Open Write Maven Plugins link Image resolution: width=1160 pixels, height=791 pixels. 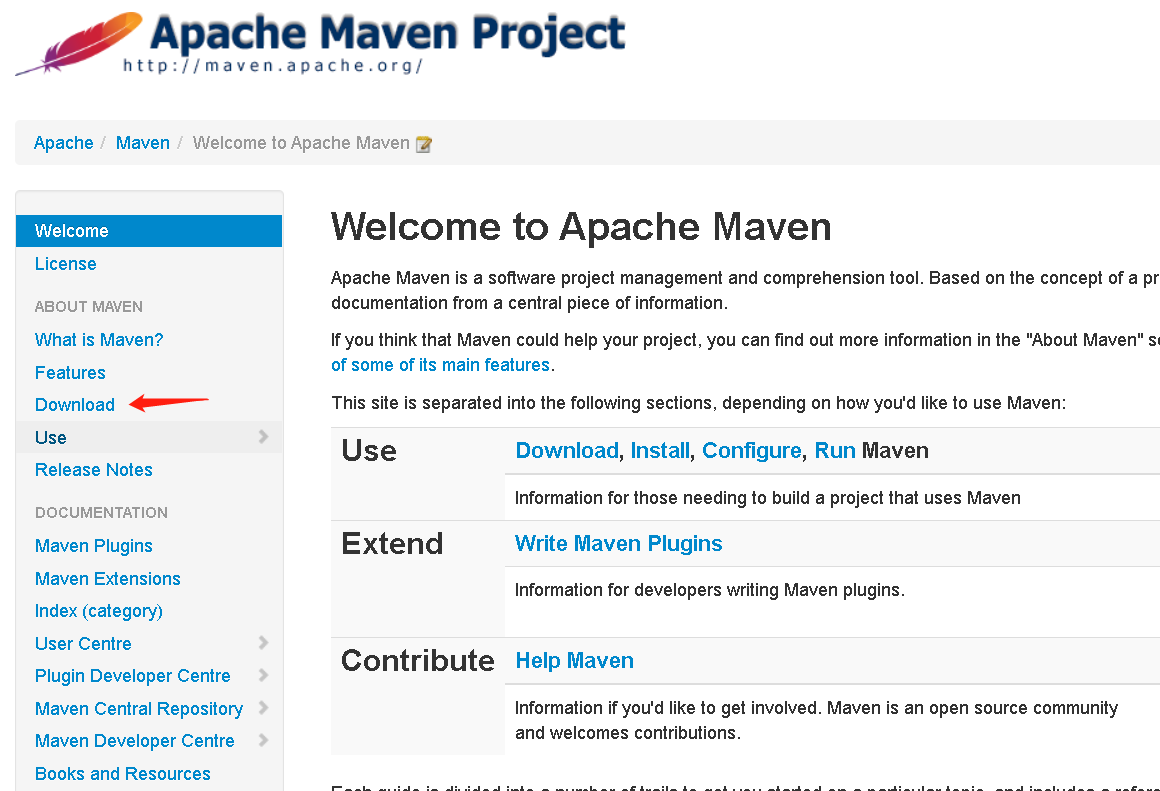coord(618,543)
